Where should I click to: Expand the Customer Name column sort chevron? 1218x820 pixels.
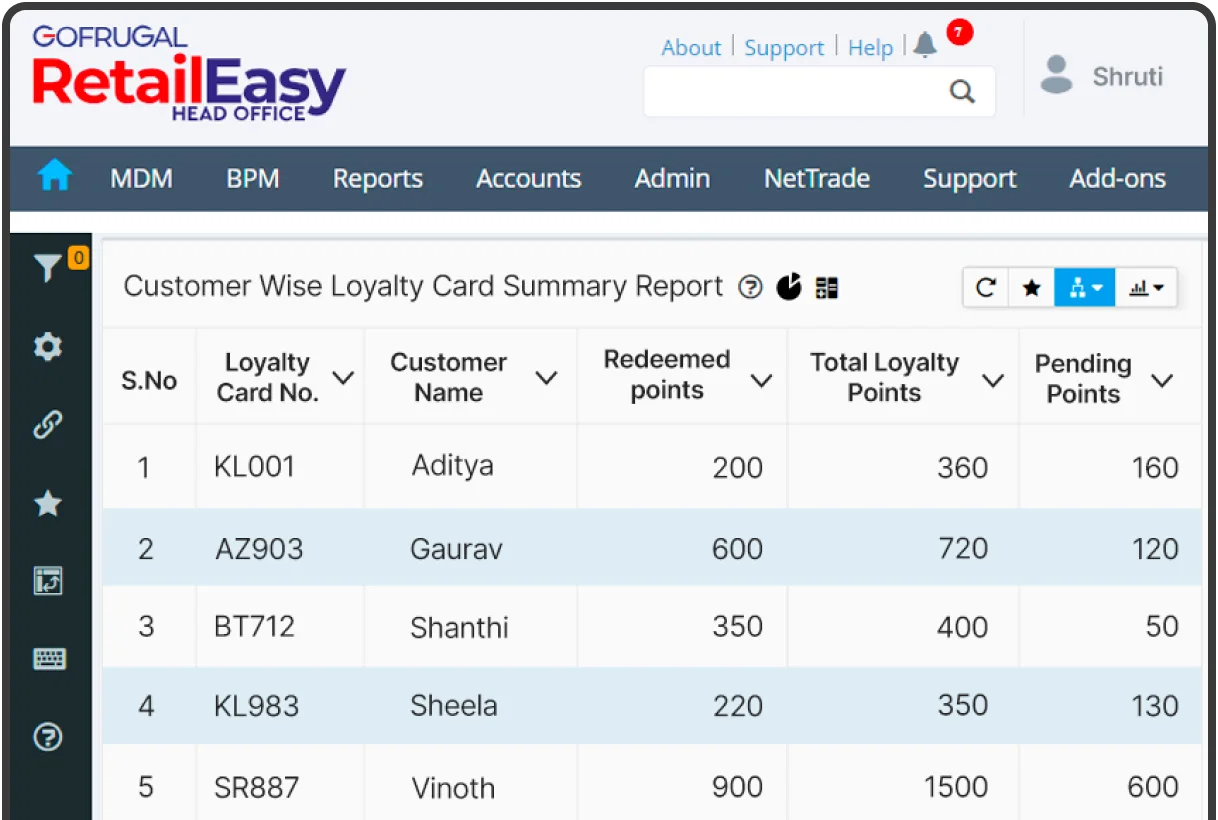click(546, 379)
